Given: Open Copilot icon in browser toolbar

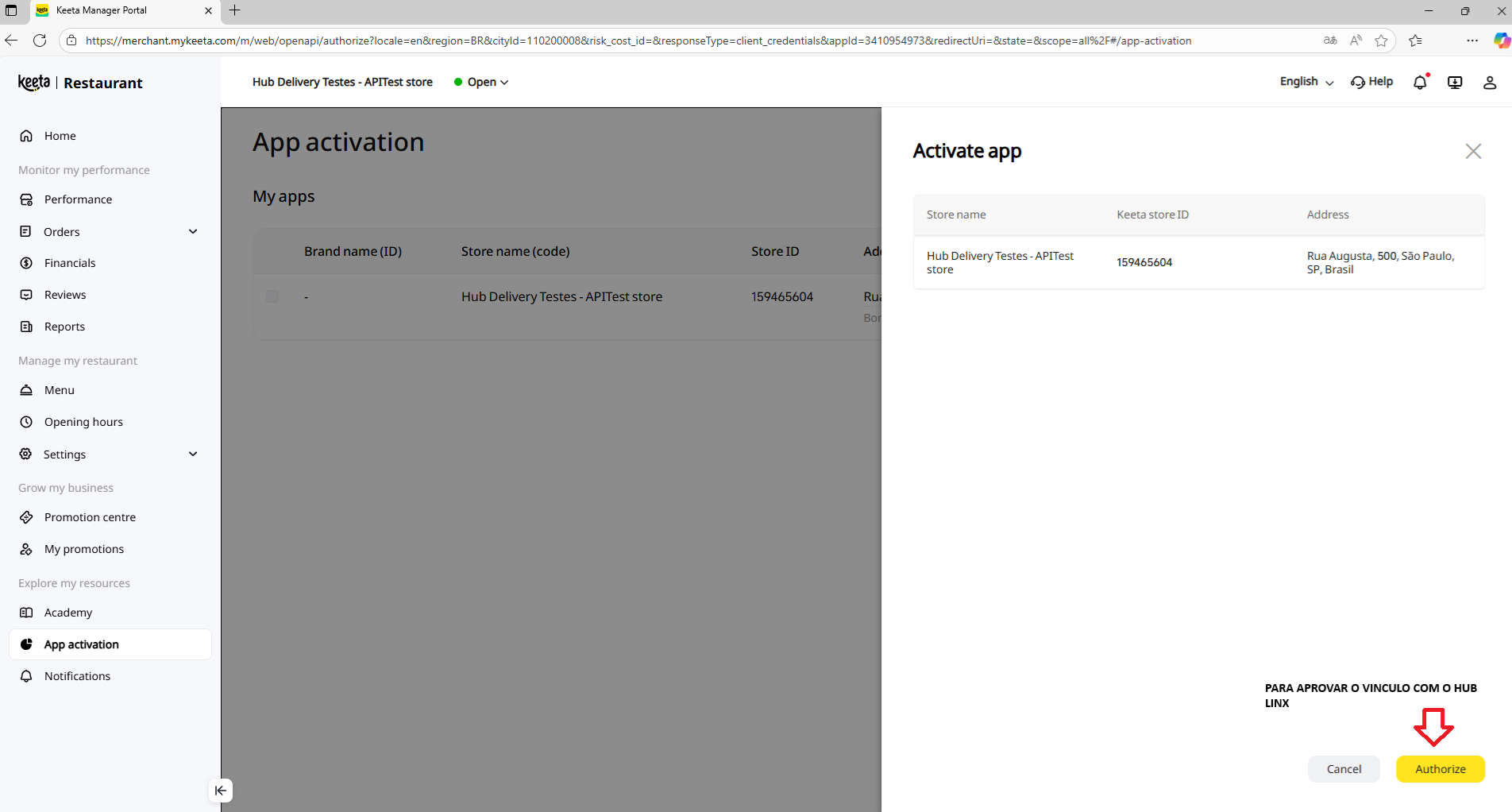Looking at the screenshot, I should click(x=1502, y=41).
